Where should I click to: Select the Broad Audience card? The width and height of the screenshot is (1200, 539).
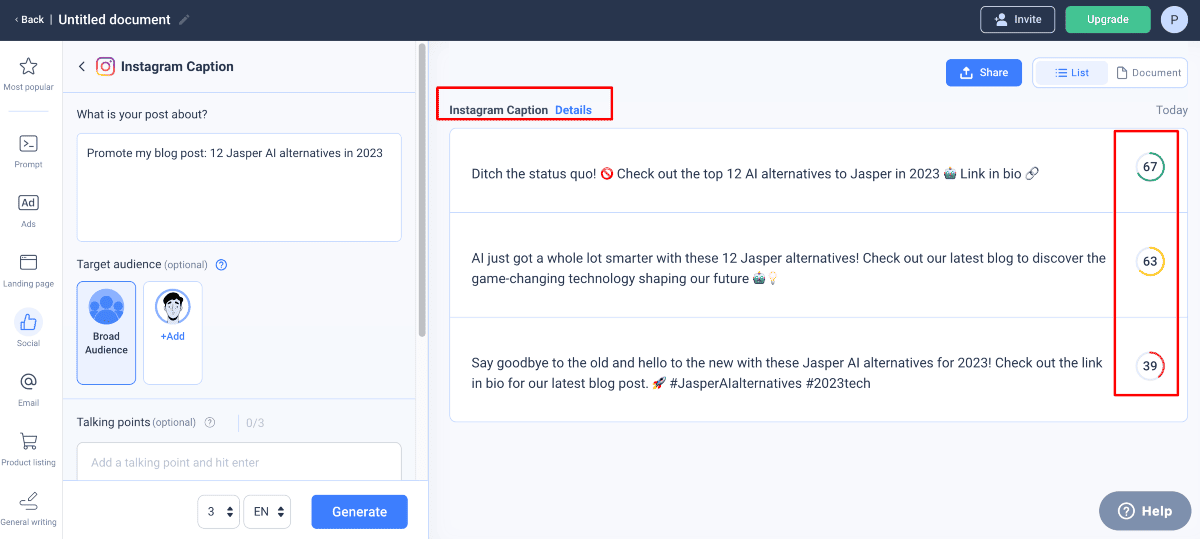106,332
